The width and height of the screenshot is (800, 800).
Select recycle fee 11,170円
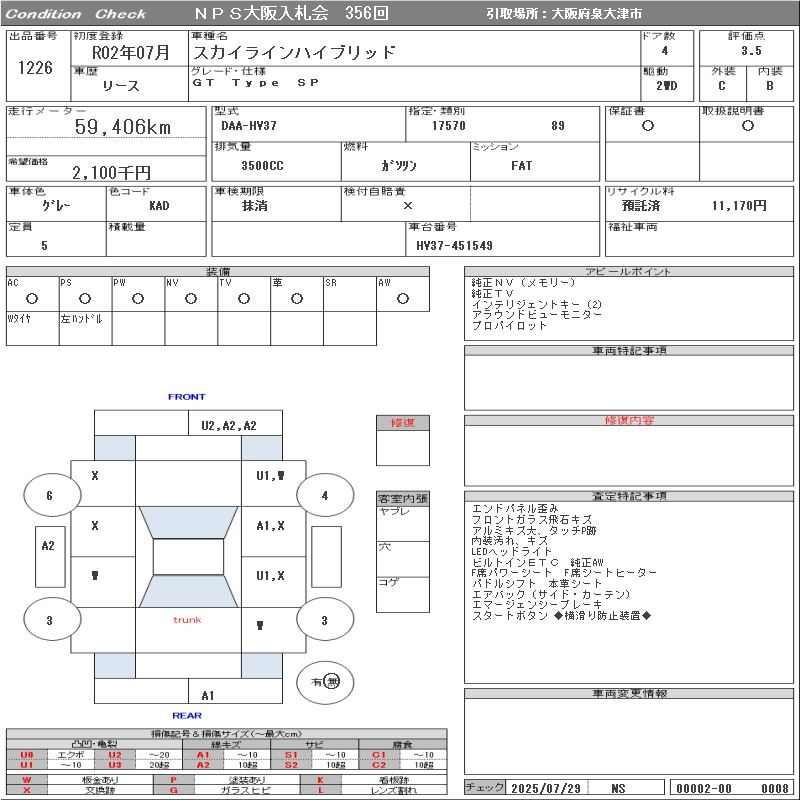pos(739,206)
